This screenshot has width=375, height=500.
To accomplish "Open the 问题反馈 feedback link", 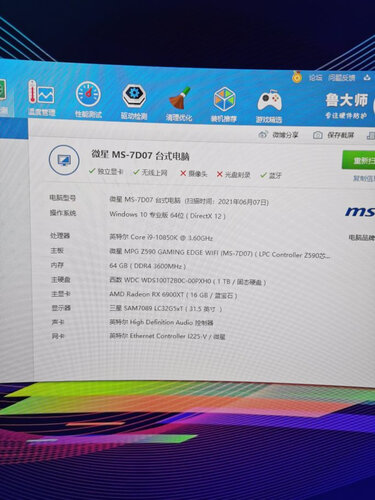I will point(341,78).
